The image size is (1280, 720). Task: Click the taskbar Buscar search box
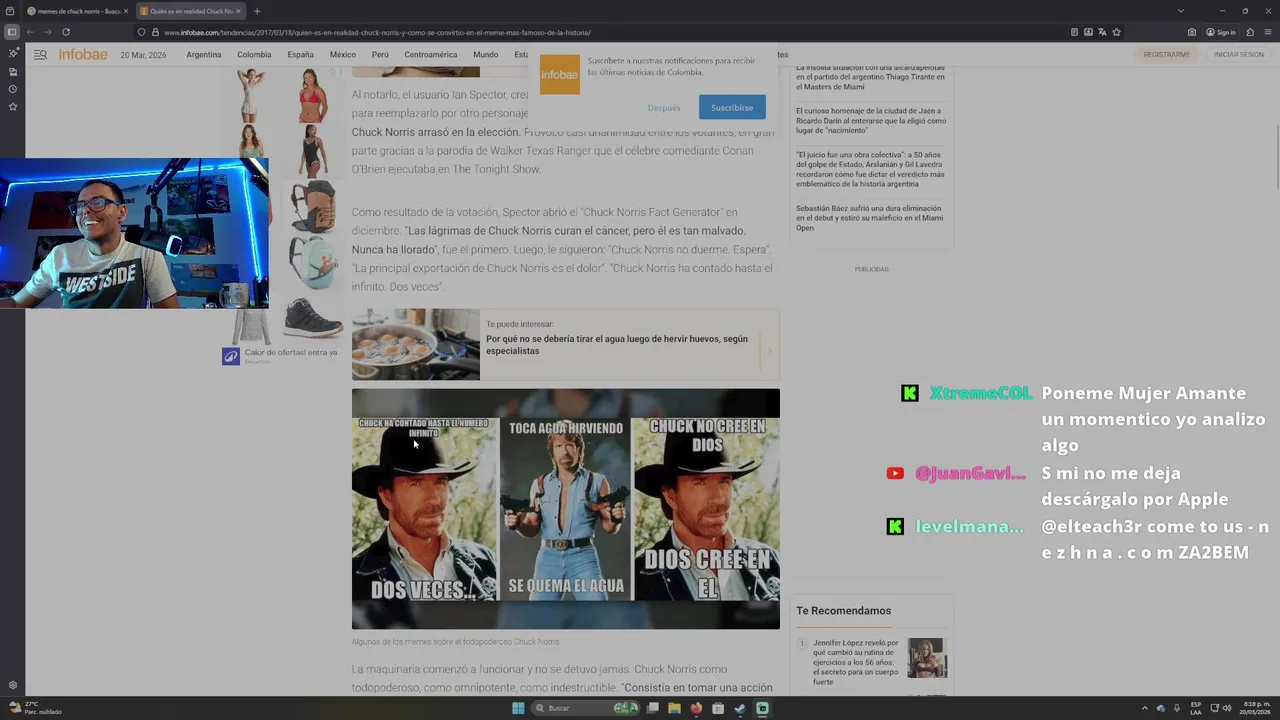click(x=585, y=708)
